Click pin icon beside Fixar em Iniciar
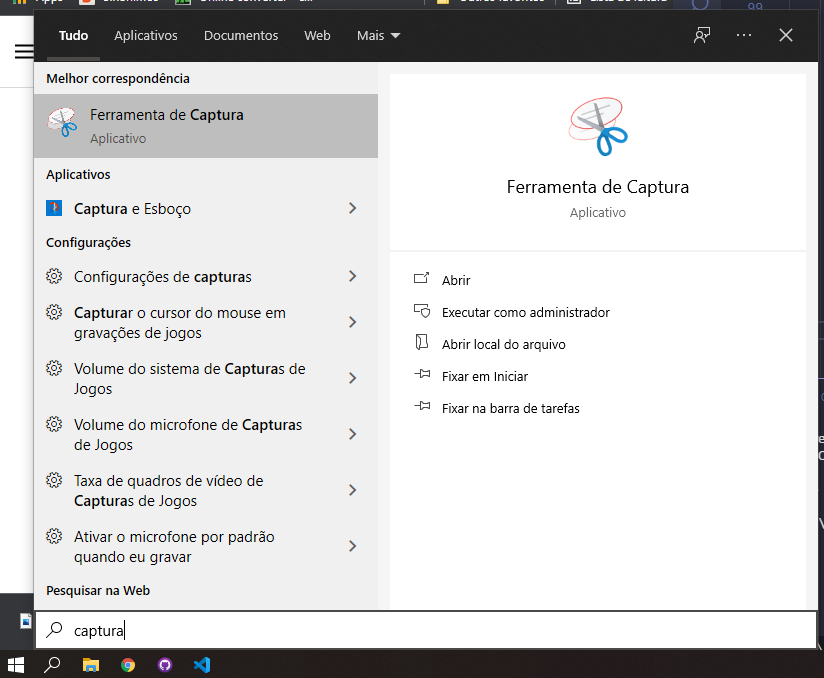The image size is (824, 678). tap(422, 374)
